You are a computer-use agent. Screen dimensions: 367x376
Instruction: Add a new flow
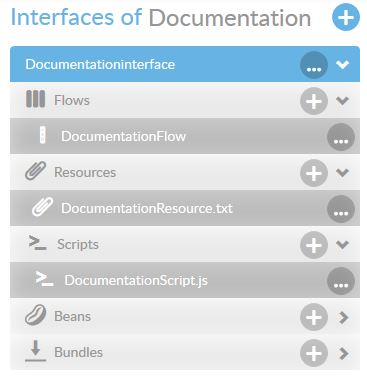[314, 101]
